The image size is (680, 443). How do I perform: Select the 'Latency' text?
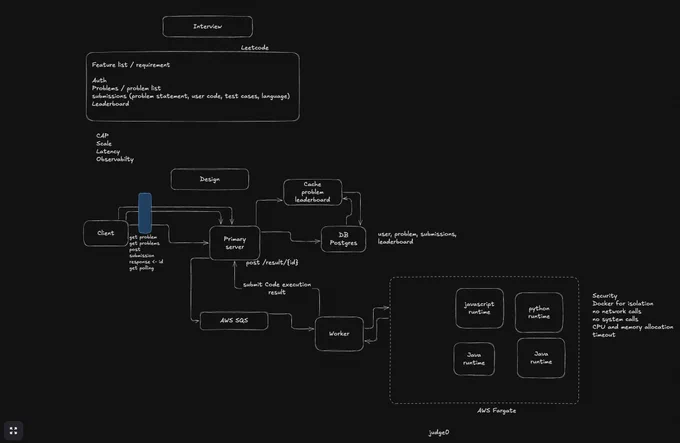[x=108, y=151]
